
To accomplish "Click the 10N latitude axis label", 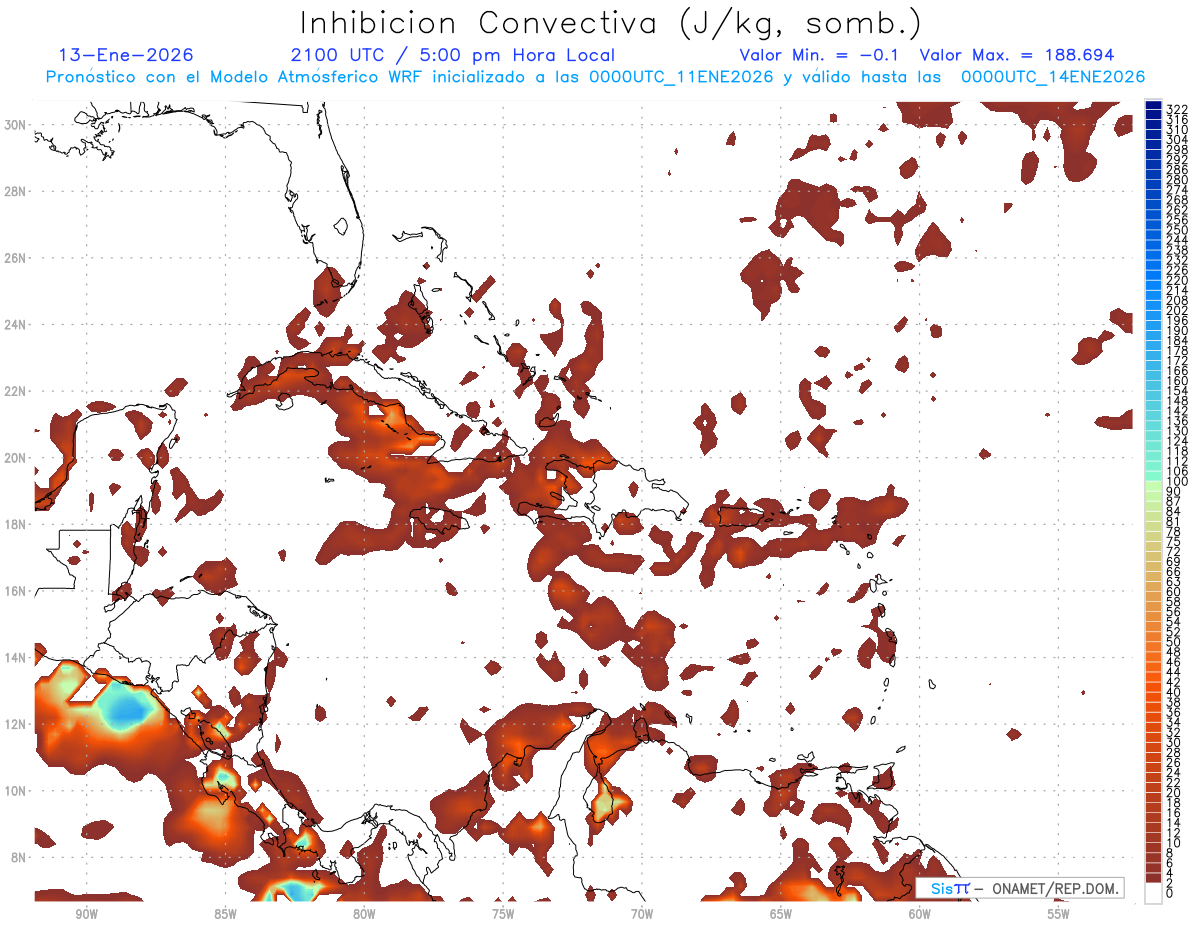I will pyautogui.click(x=14, y=791).
